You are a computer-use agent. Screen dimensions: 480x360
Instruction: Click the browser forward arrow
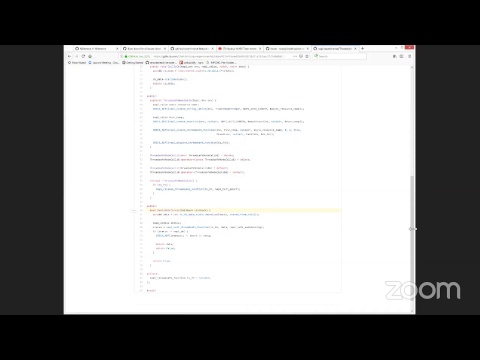(76, 56)
